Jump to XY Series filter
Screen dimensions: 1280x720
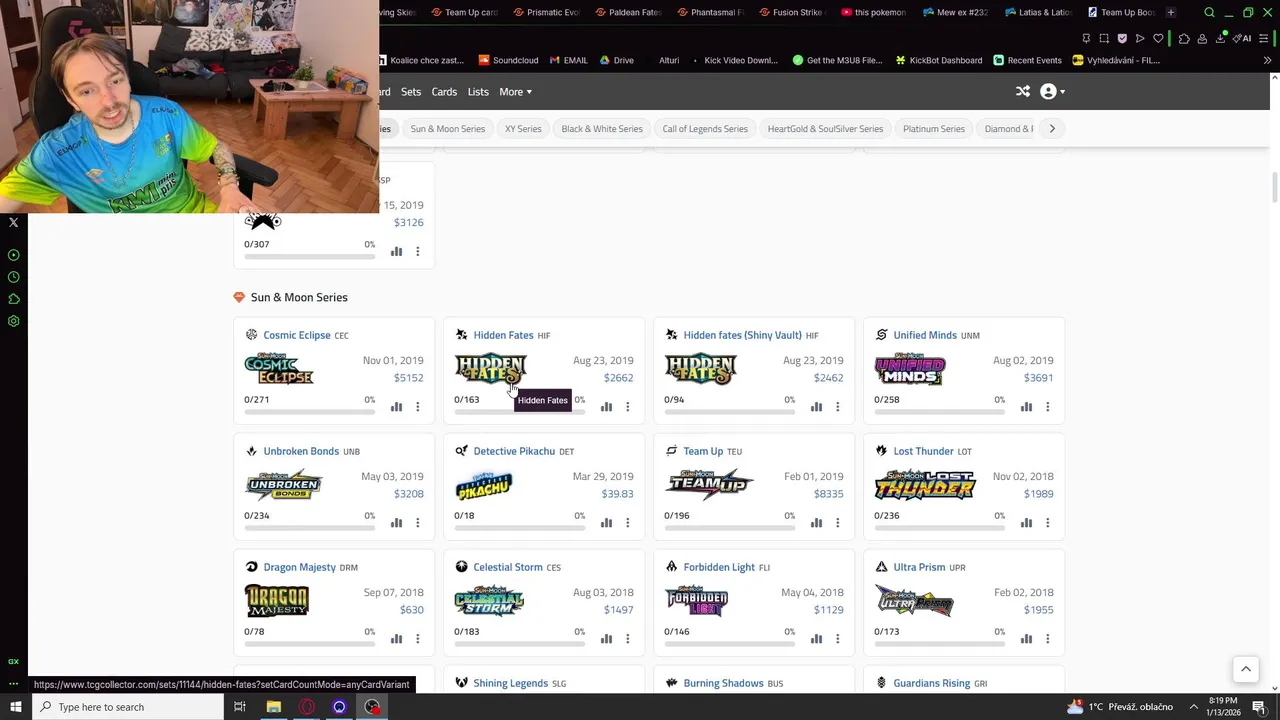tap(523, 129)
